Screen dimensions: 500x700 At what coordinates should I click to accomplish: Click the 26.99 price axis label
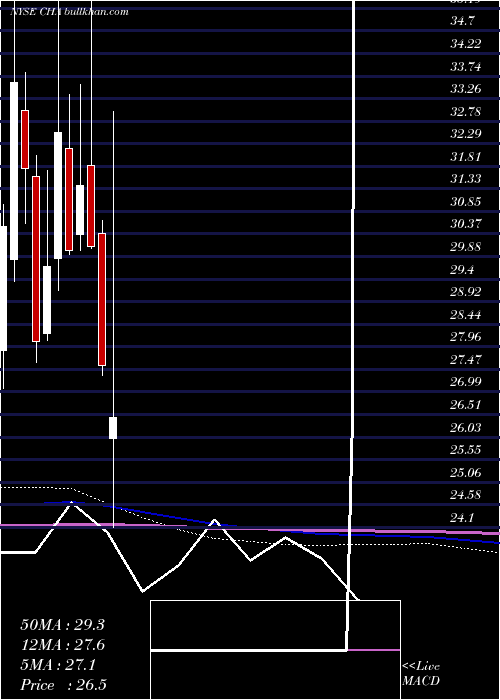pos(465,381)
